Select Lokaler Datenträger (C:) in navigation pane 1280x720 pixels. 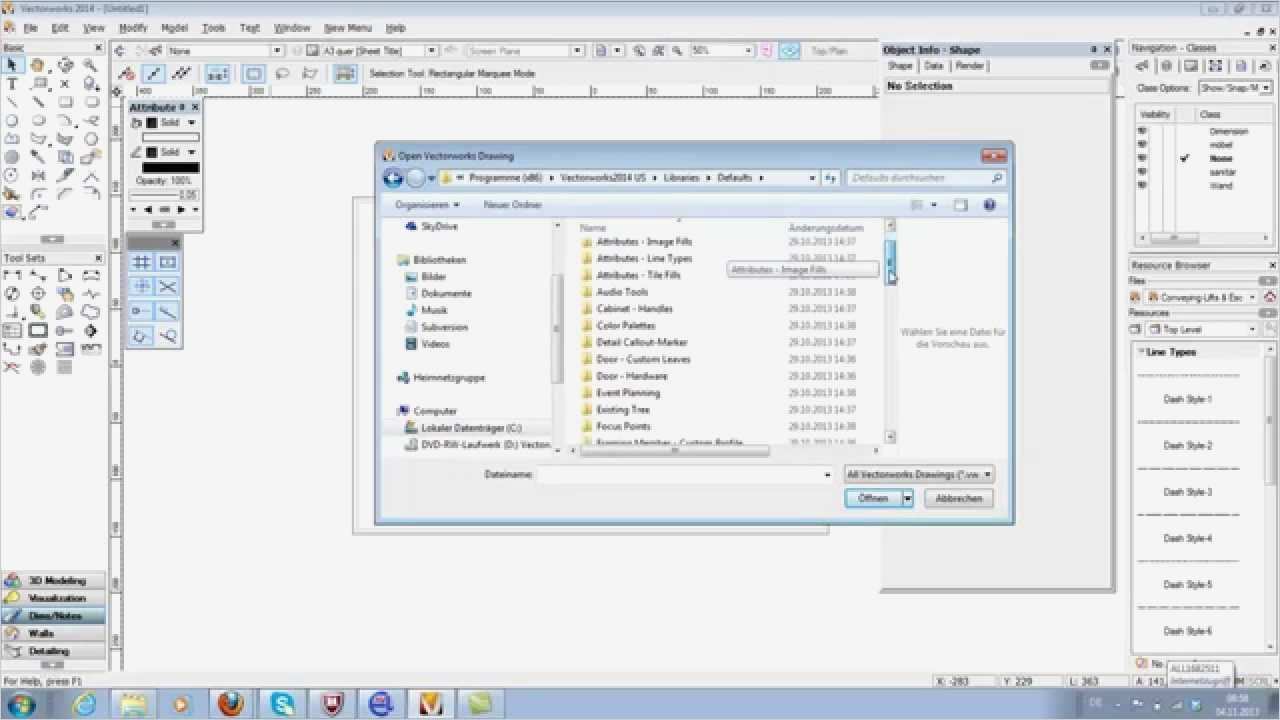471,428
